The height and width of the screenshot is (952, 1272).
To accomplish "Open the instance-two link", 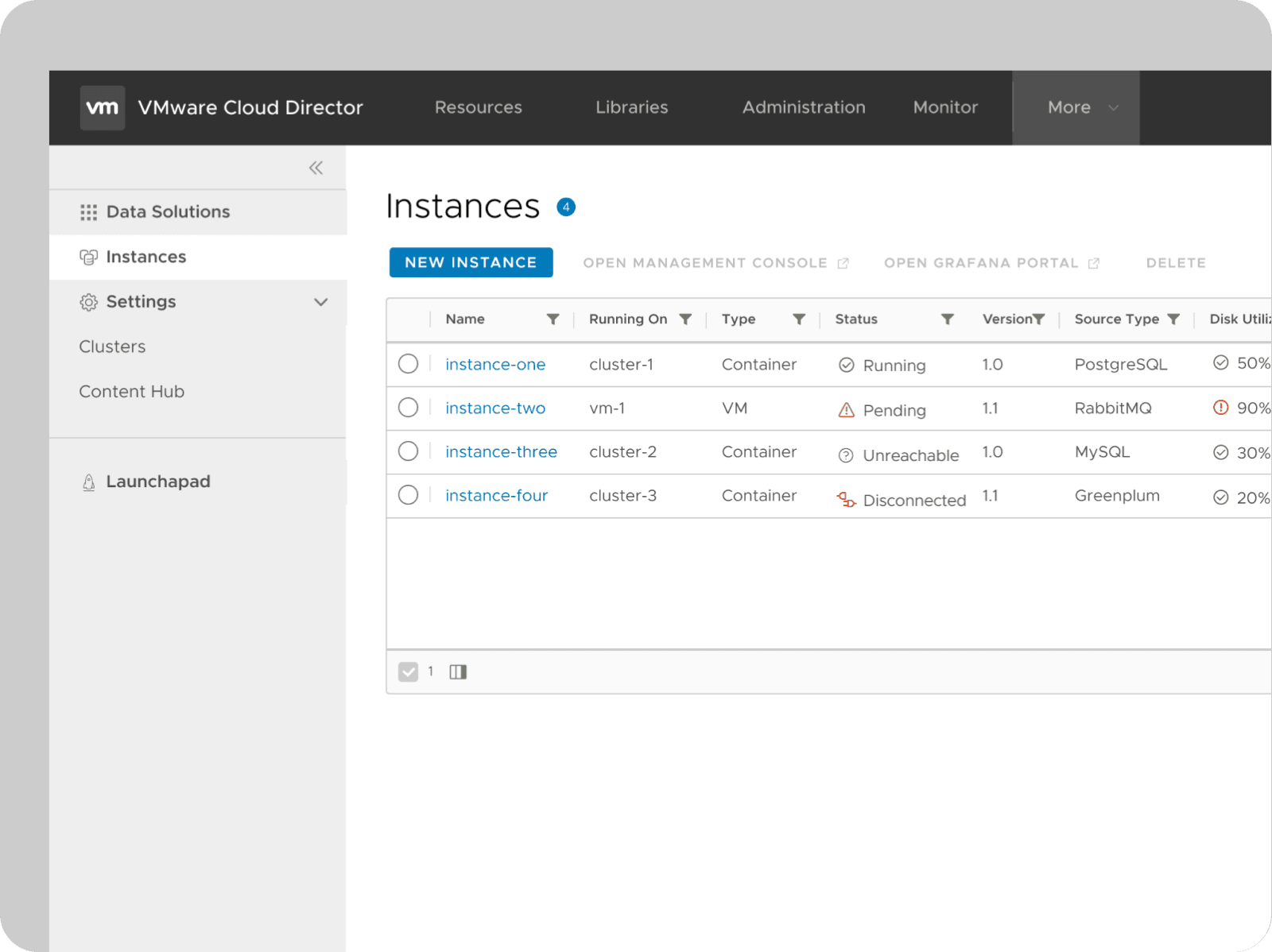I will pos(495,408).
